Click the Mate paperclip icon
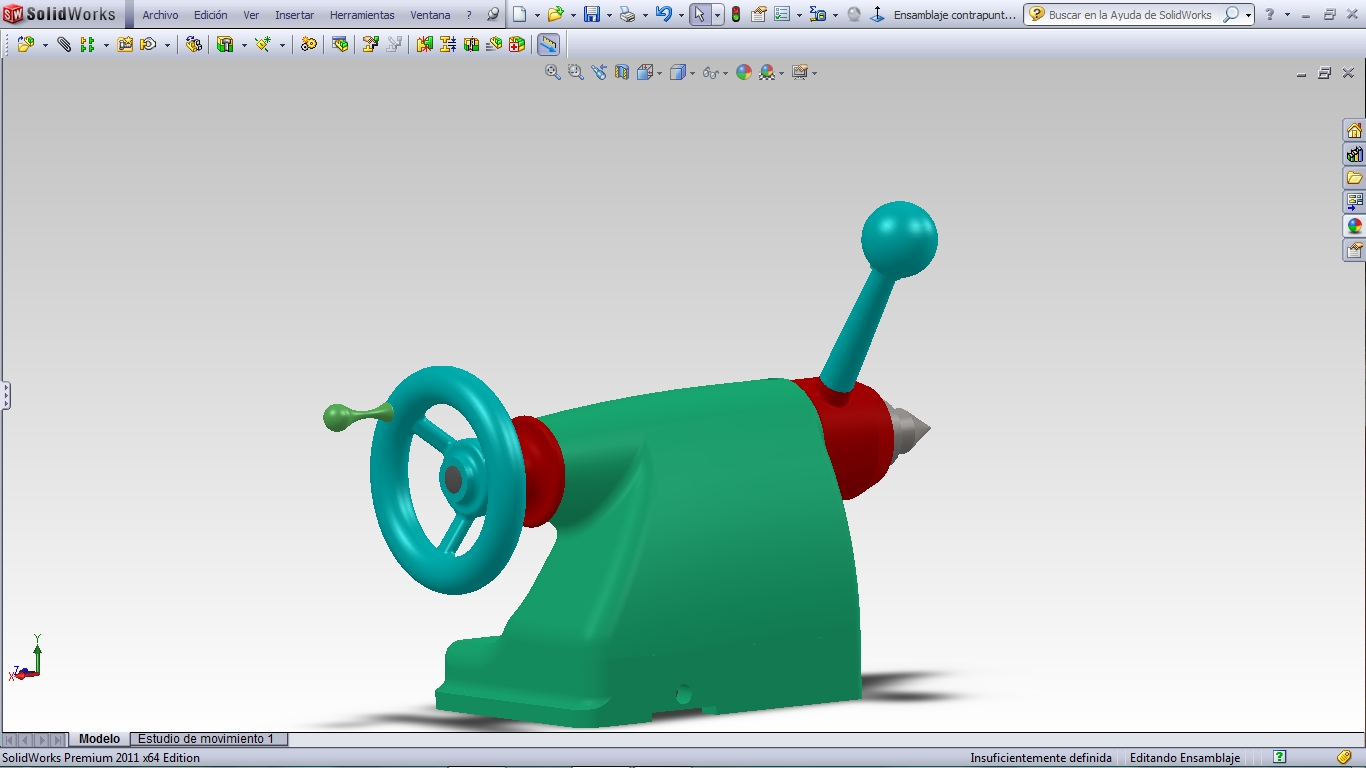Screen dimensions: 1366x768 (x=64, y=44)
